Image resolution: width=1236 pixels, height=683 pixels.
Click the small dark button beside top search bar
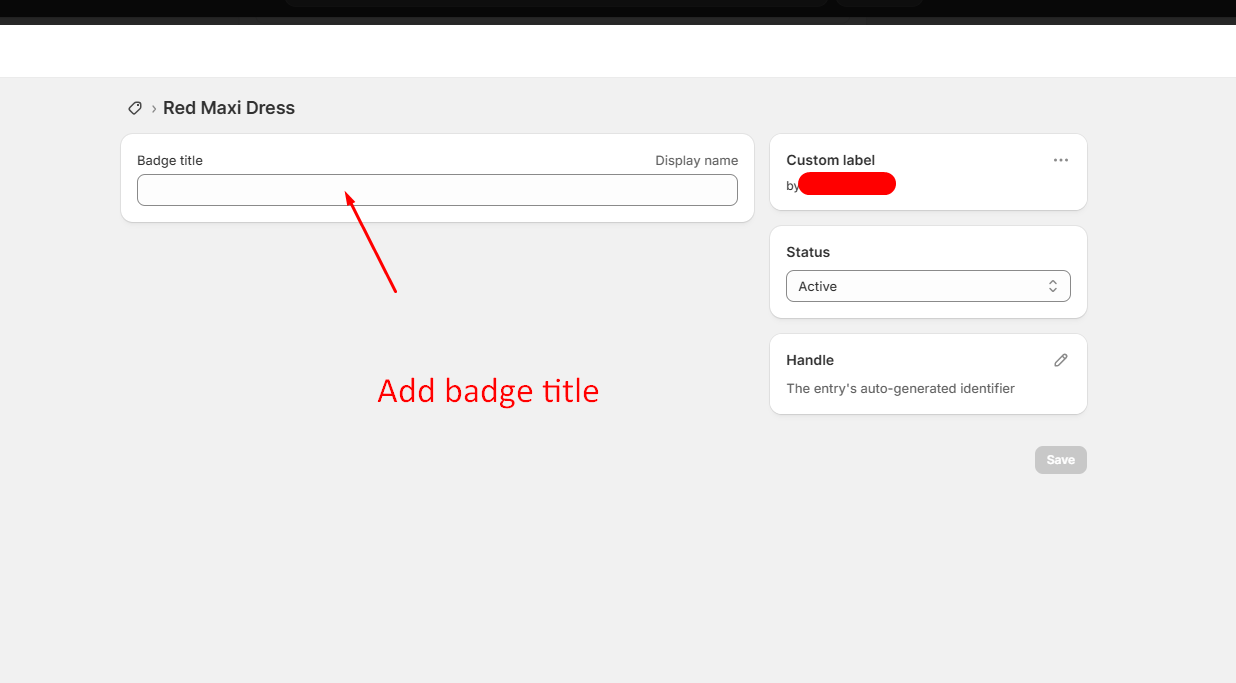pos(879,3)
